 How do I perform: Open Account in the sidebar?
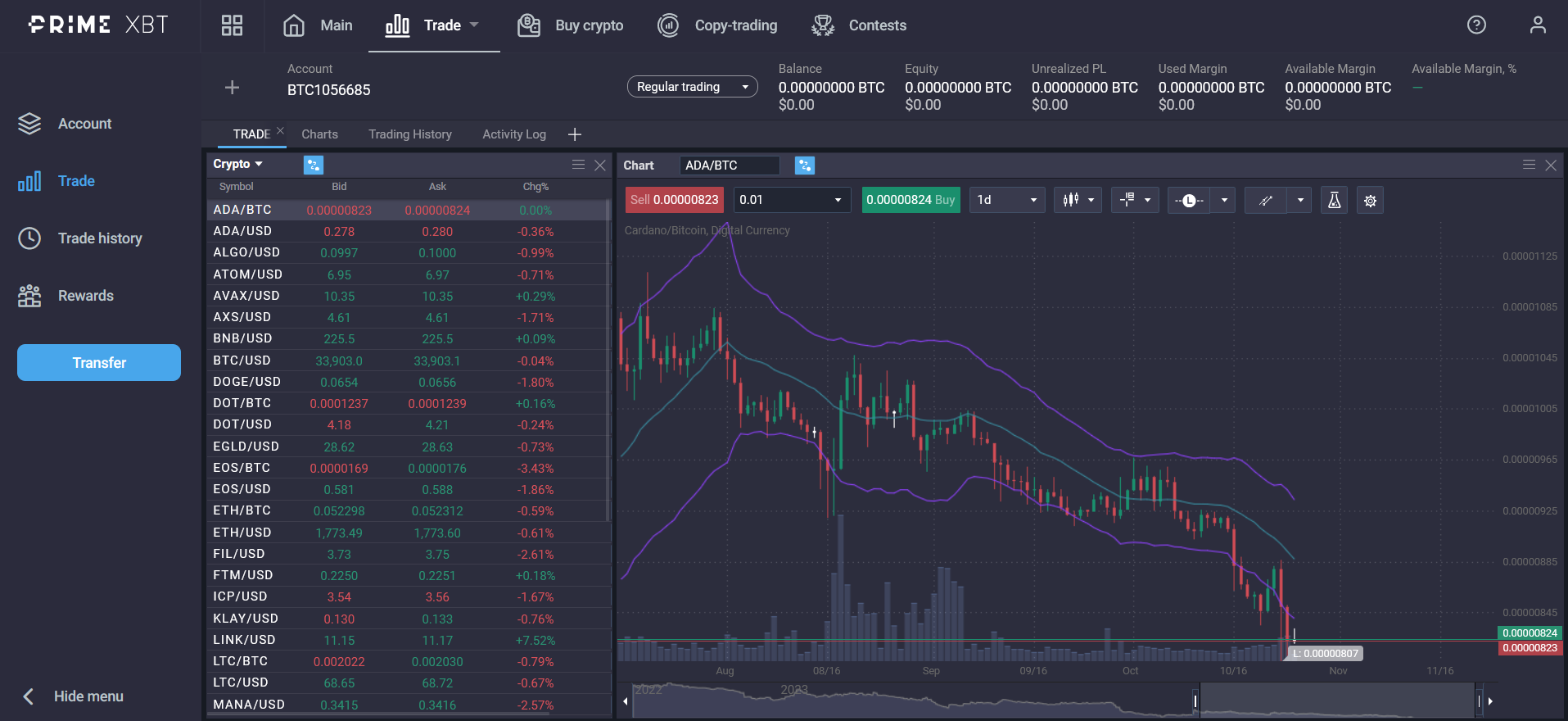(65, 124)
